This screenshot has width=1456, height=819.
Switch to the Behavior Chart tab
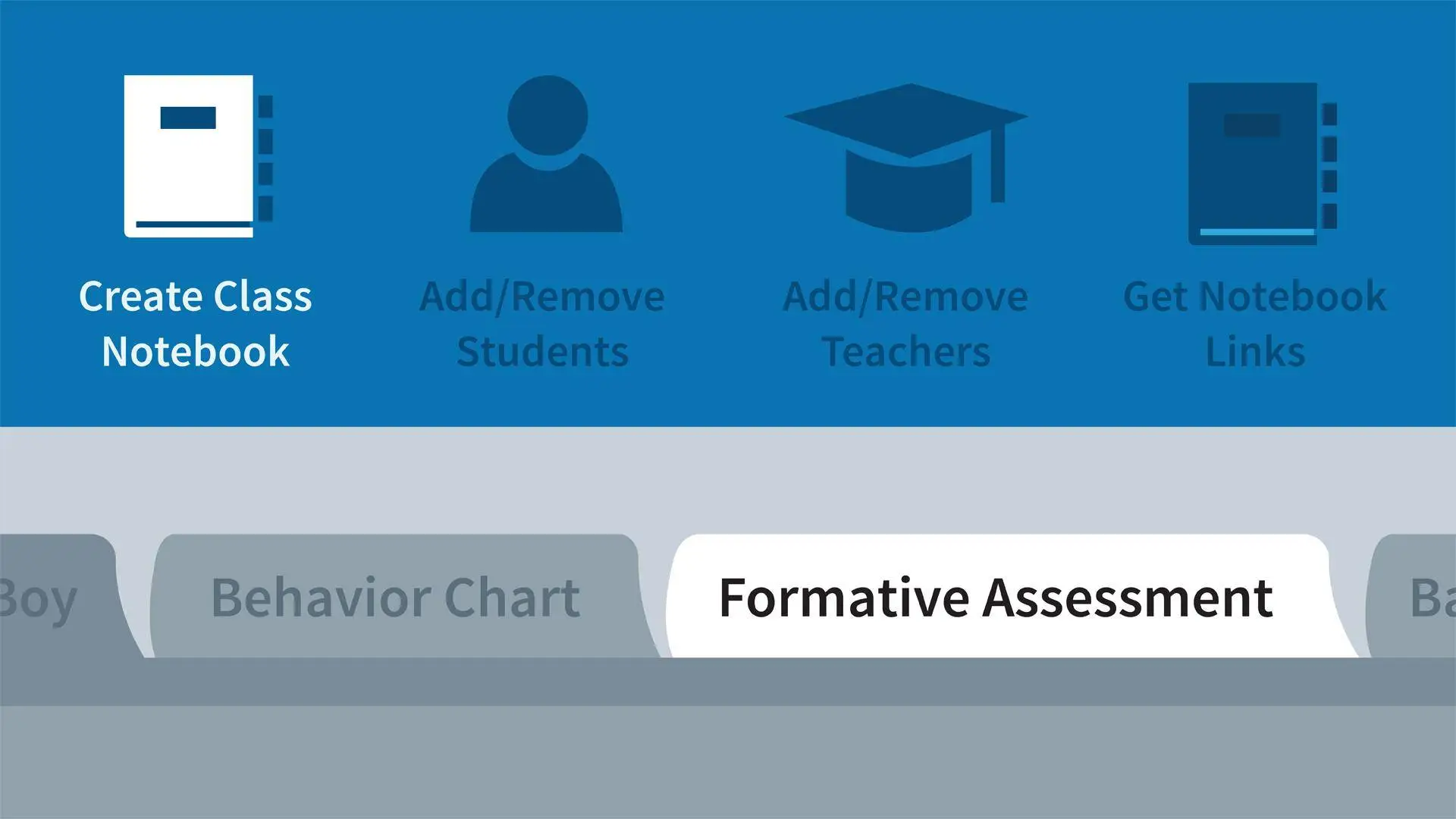396,596
